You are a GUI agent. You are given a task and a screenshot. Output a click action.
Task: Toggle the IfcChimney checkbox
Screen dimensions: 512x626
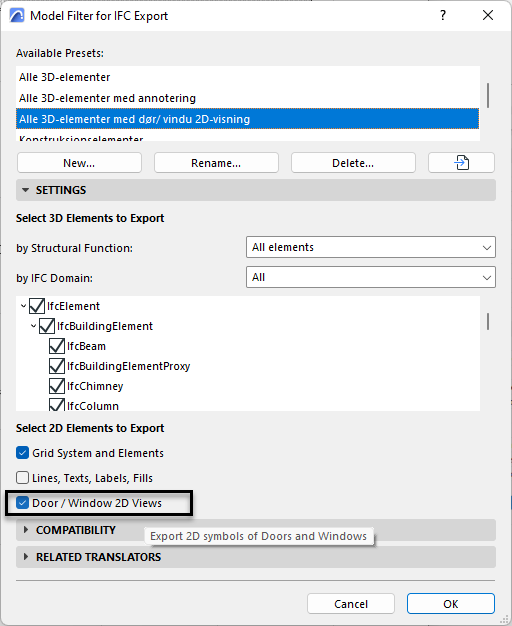pos(57,386)
